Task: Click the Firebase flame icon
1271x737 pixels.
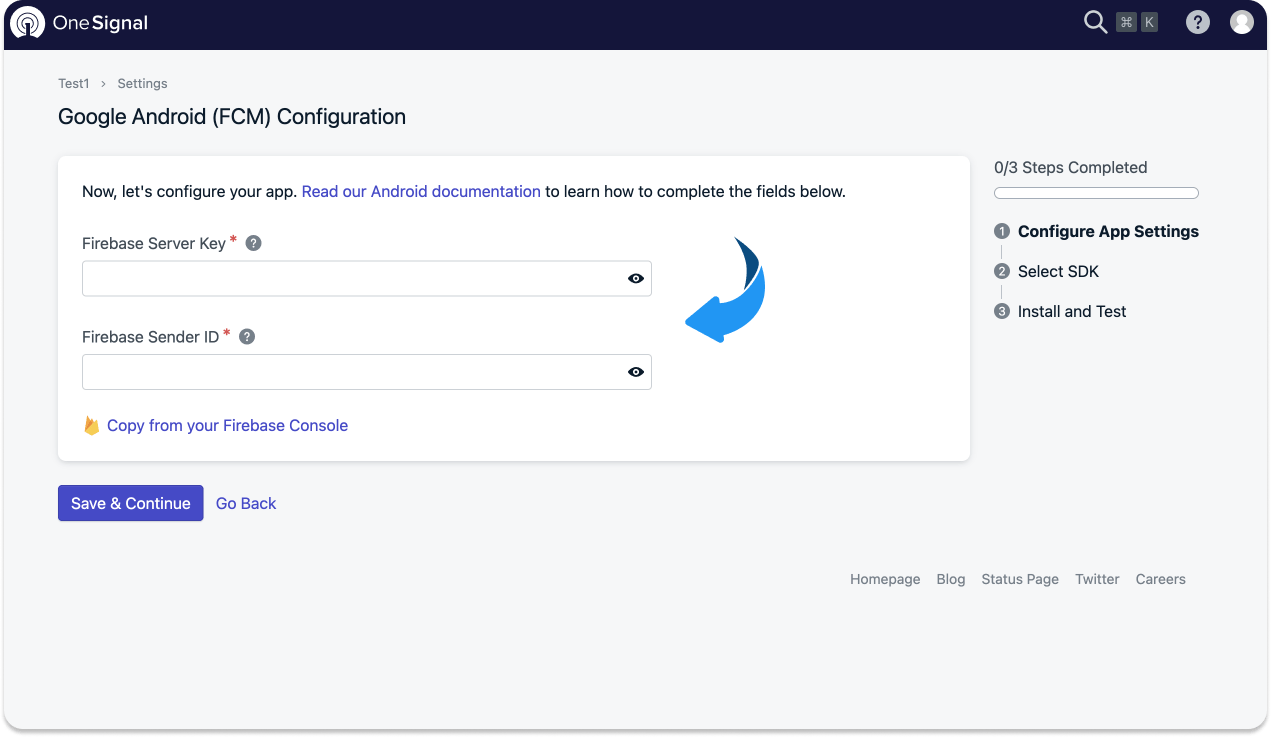Action: 91,426
